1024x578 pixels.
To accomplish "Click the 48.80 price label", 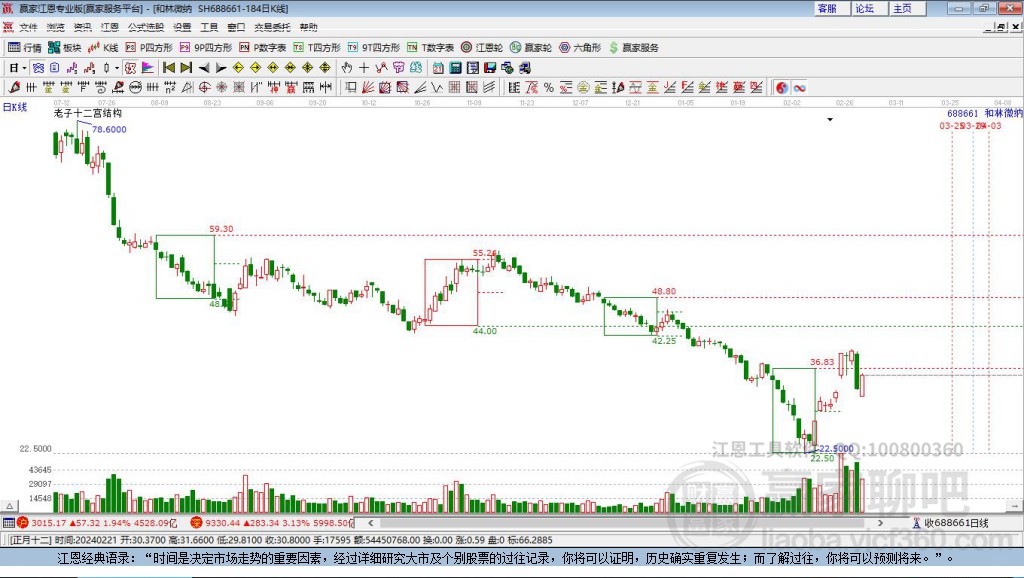I will (x=664, y=291).
